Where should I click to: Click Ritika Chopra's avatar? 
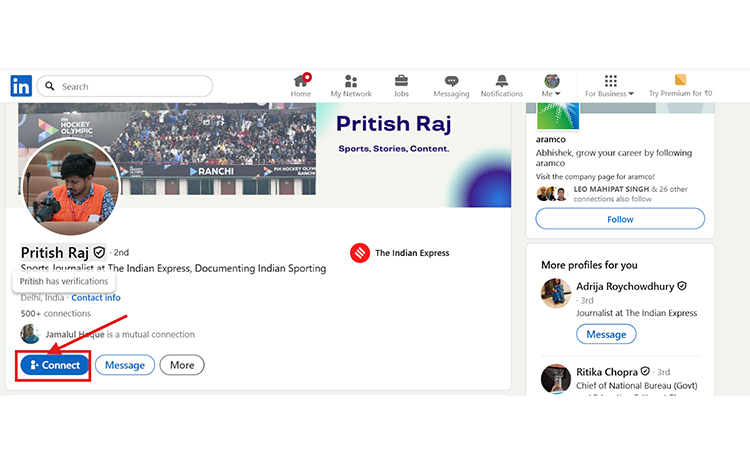(x=556, y=379)
